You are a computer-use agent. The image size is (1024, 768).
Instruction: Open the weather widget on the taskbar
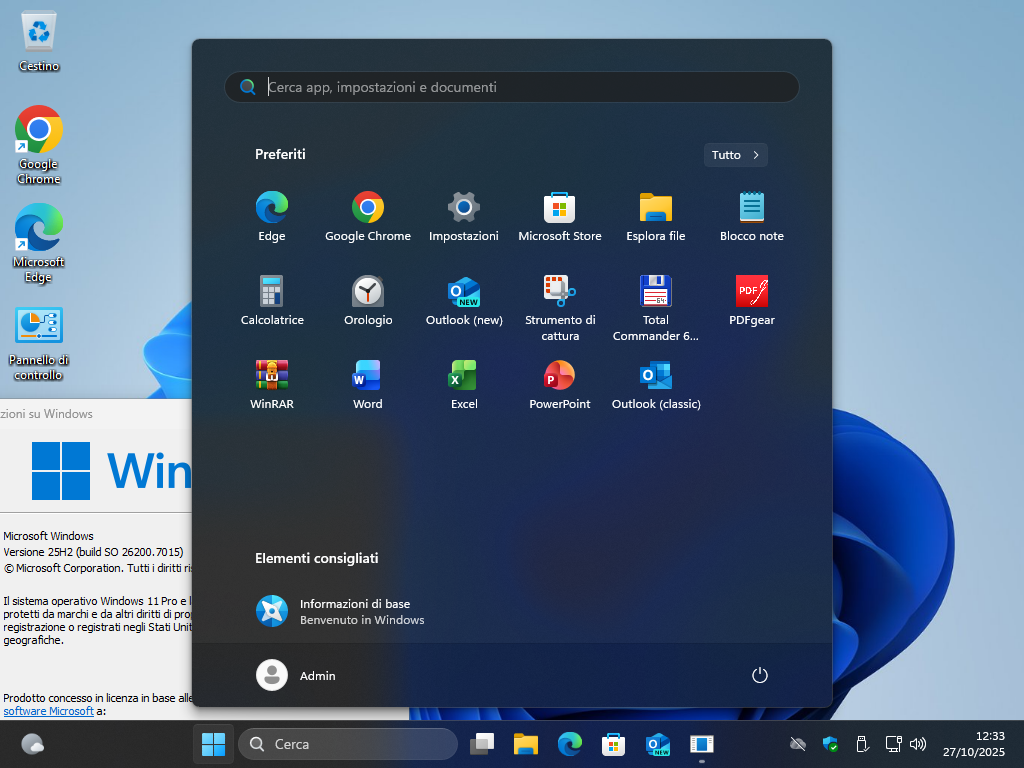pyautogui.click(x=33, y=744)
